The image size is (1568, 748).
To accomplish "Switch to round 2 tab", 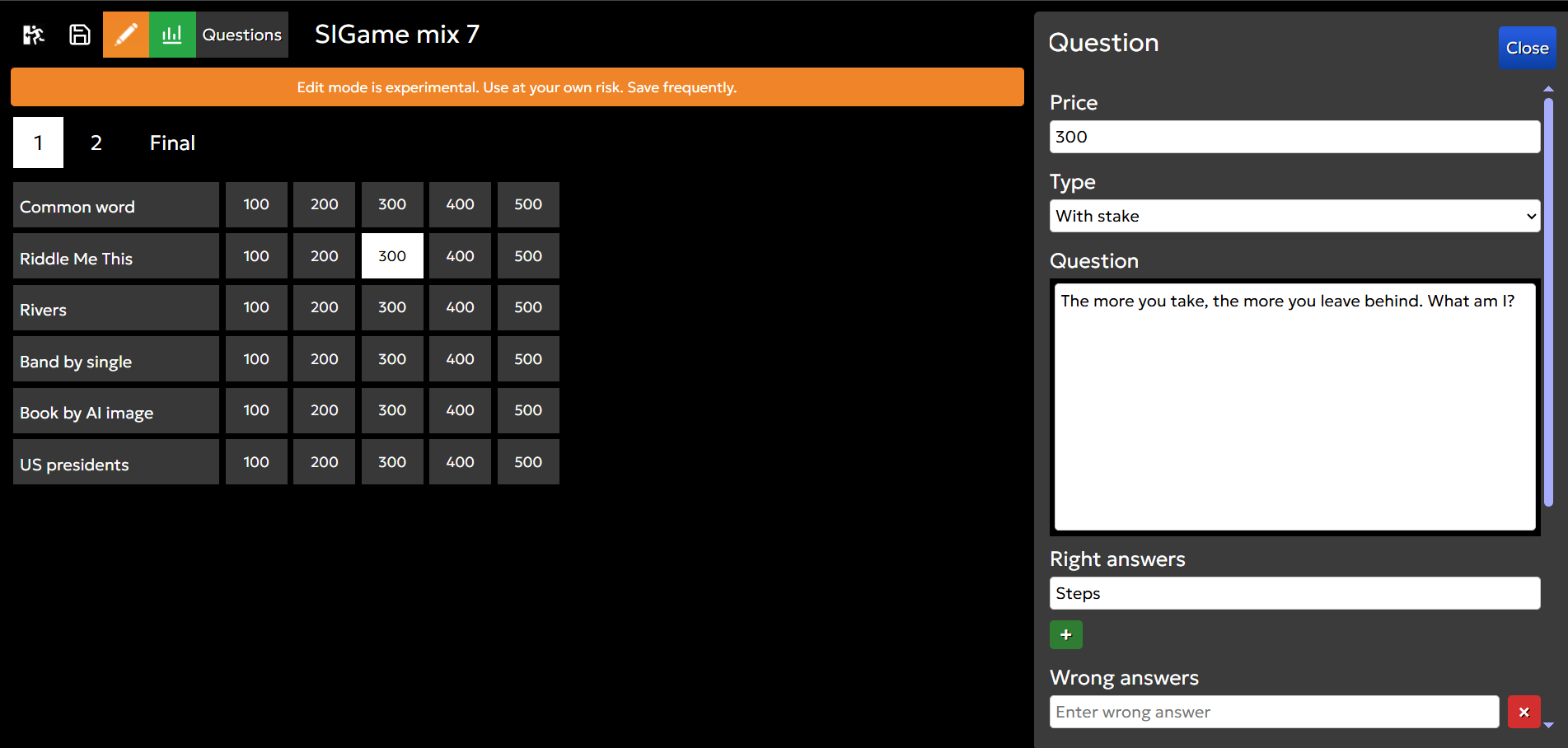I will [96, 143].
